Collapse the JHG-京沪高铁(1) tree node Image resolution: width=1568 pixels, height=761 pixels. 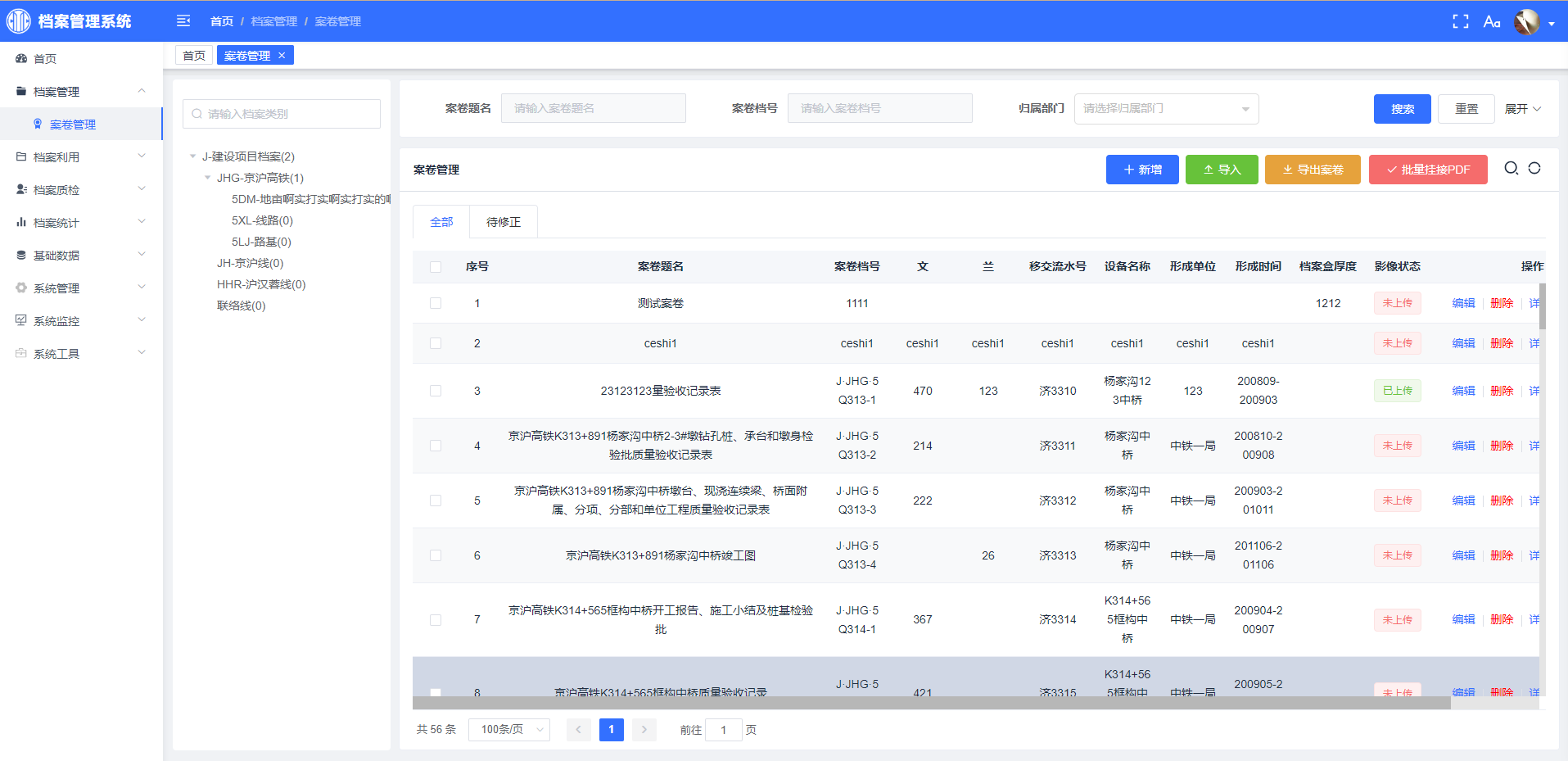tap(208, 178)
